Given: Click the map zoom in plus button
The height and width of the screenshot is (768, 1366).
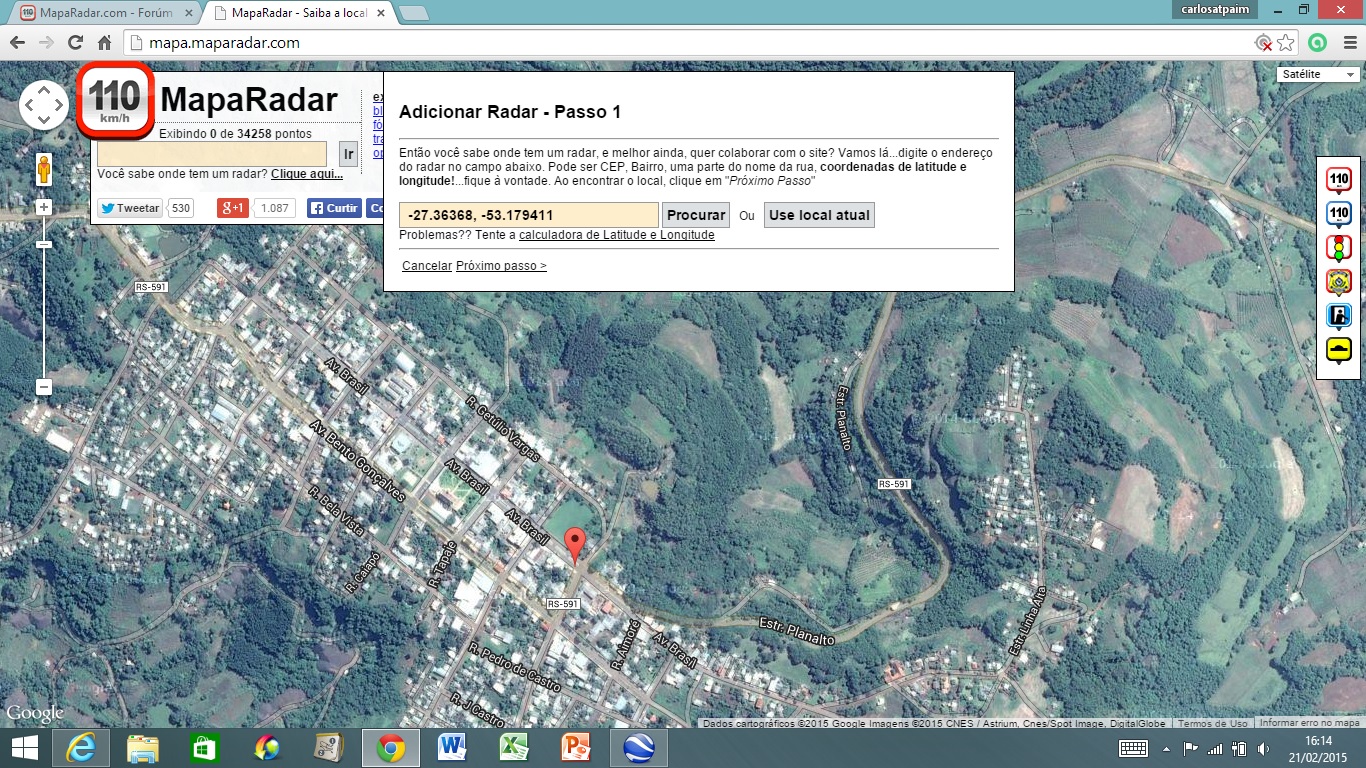Looking at the screenshot, I should tap(44, 207).
